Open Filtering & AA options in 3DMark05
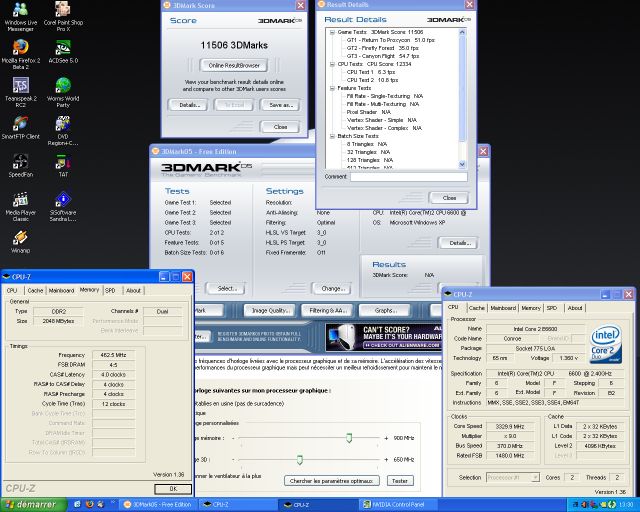The width and height of the screenshot is (640, 512). point(327,311)
